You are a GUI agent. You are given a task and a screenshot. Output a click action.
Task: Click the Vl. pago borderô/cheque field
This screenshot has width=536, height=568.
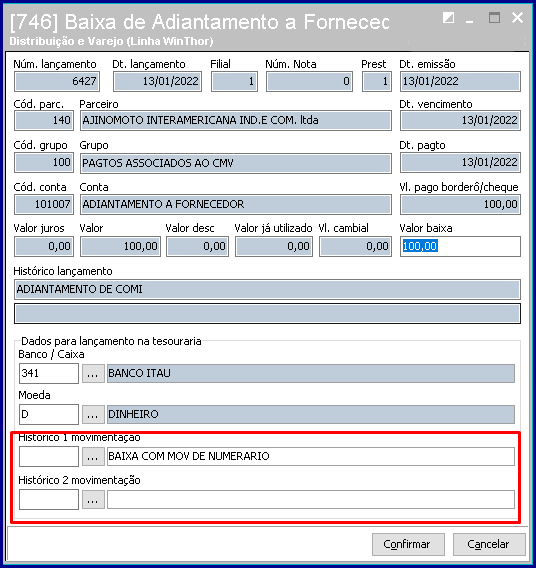pos(460,204)
